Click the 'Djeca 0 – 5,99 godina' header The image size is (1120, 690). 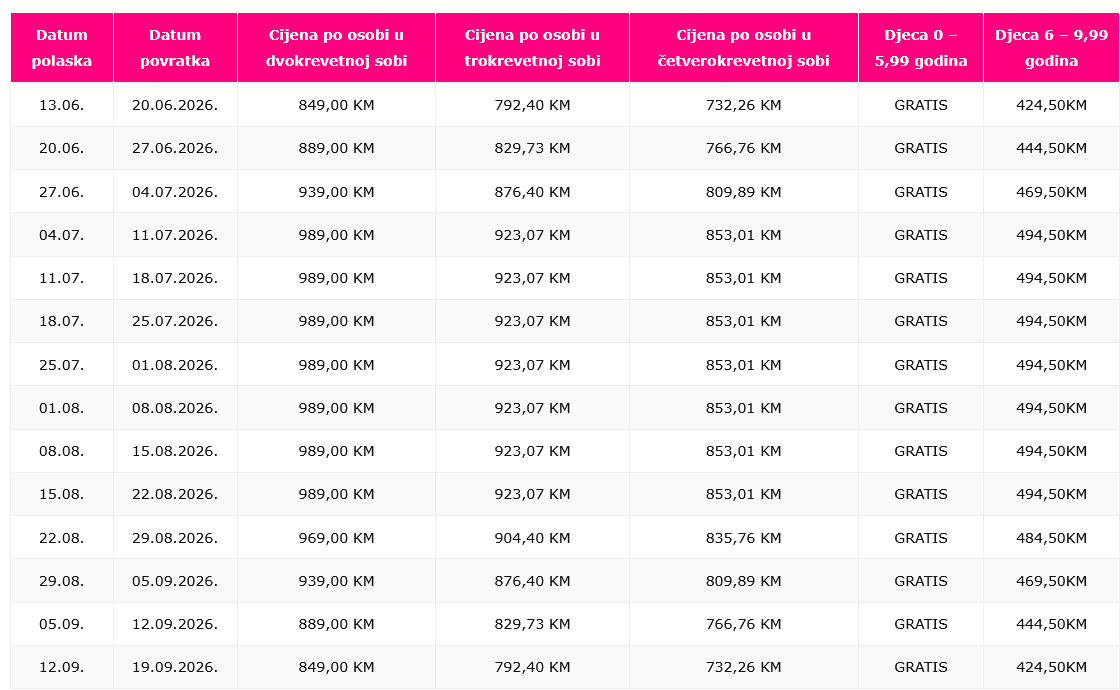point(920,48)
